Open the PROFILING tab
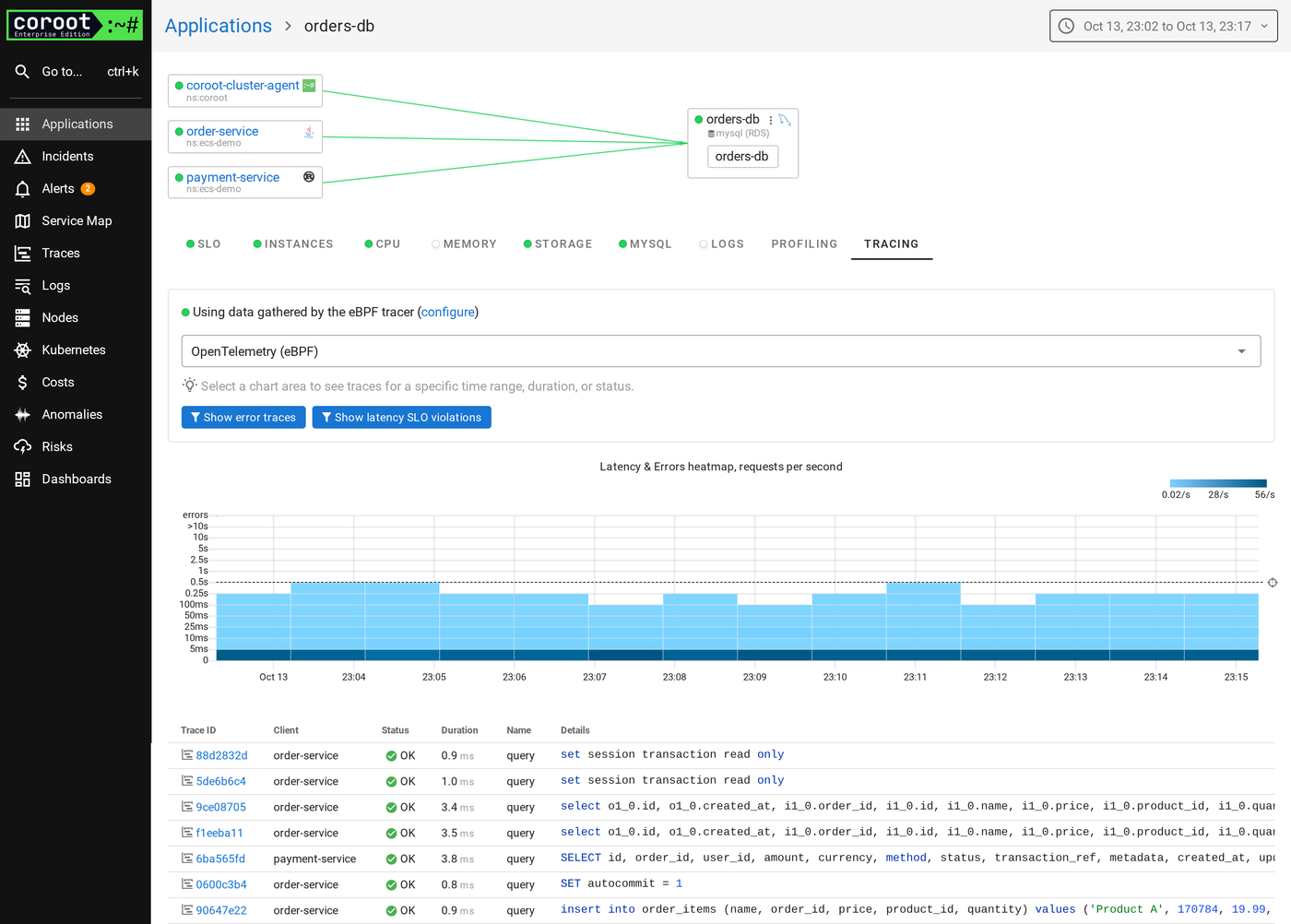Image resolution: width=1291 pixels, height=924 pixels. click(804, 244)
